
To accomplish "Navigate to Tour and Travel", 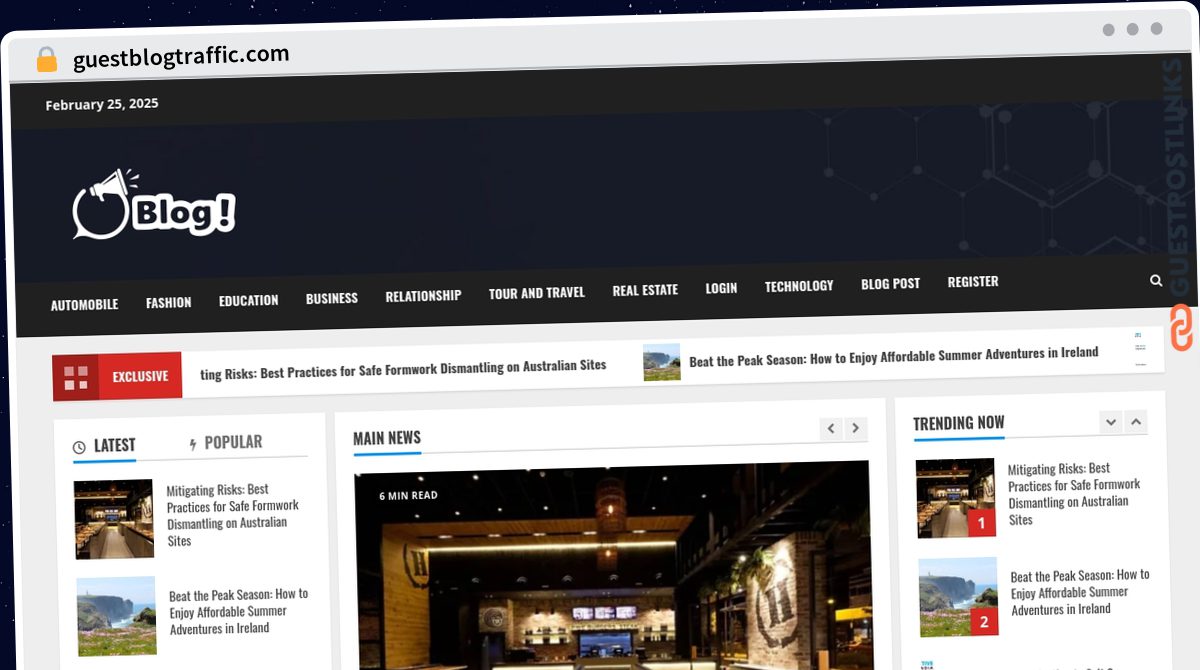I will click(537, 293).
